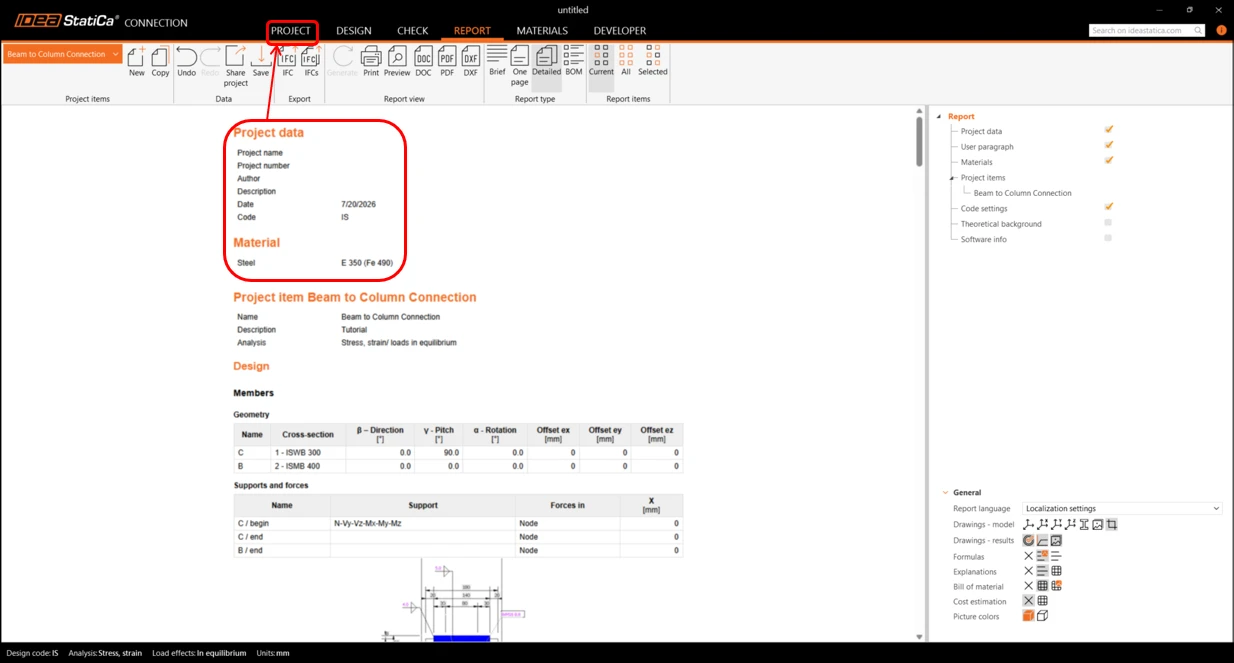Switch to MATERIALS tab
The image size is (1234, 663).
click(542, 31)
